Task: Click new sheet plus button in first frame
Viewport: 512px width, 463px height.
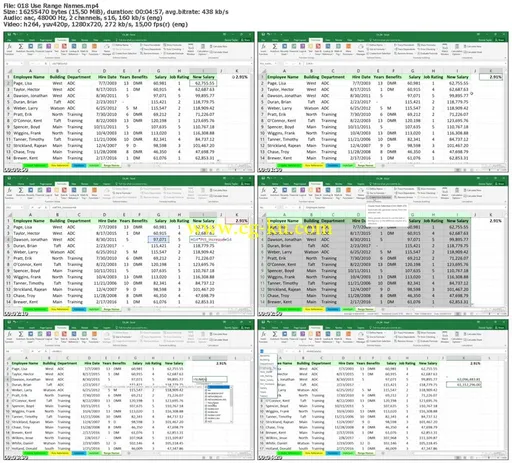Action: pos(129,166)
